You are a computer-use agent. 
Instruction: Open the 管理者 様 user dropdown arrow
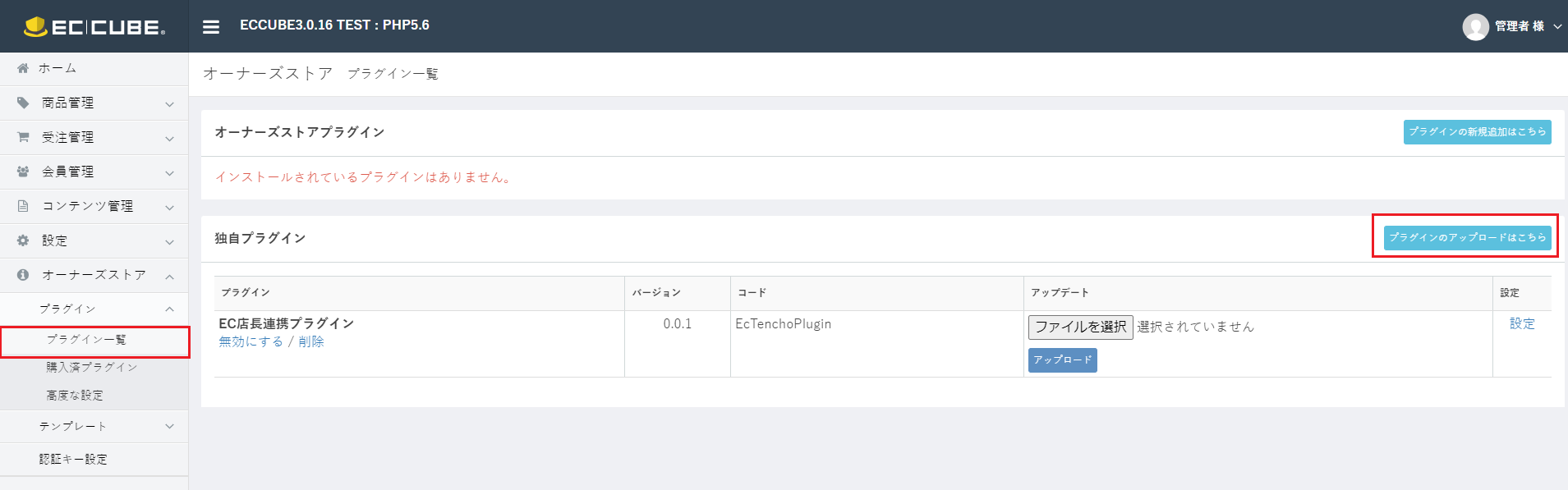pos(1557,27)
